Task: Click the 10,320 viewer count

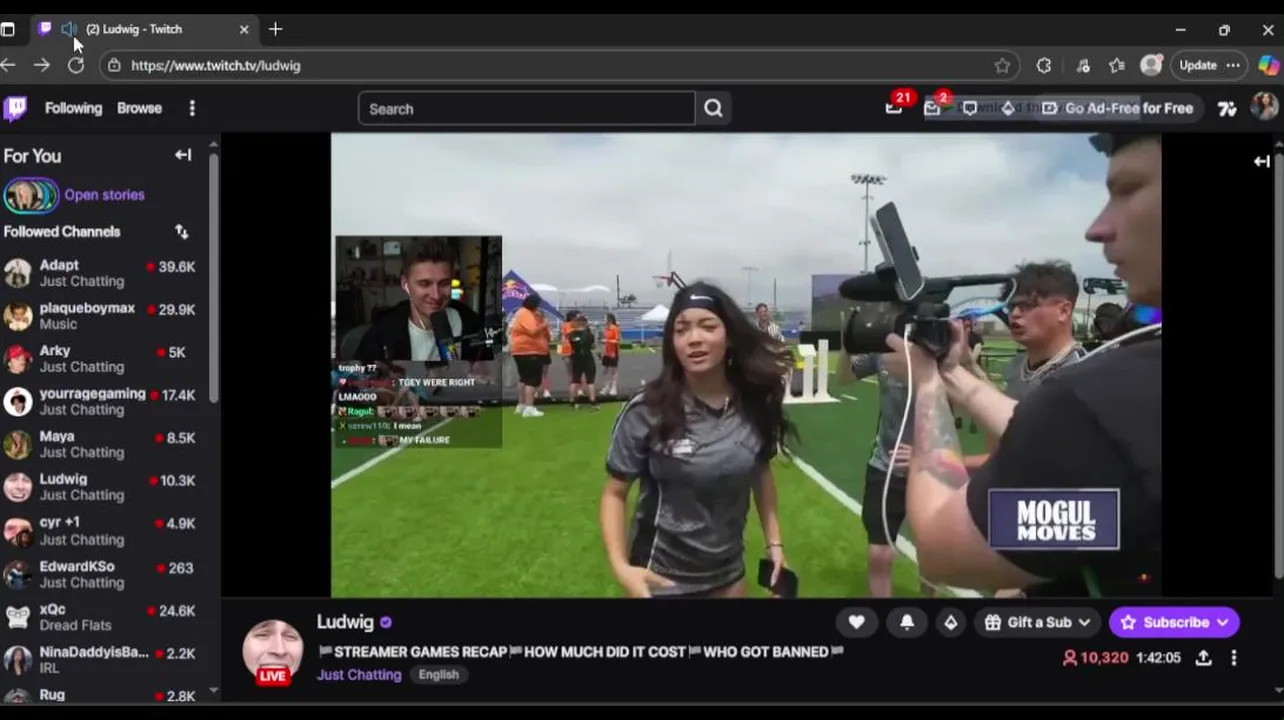Action: [x=1095, y=657]
